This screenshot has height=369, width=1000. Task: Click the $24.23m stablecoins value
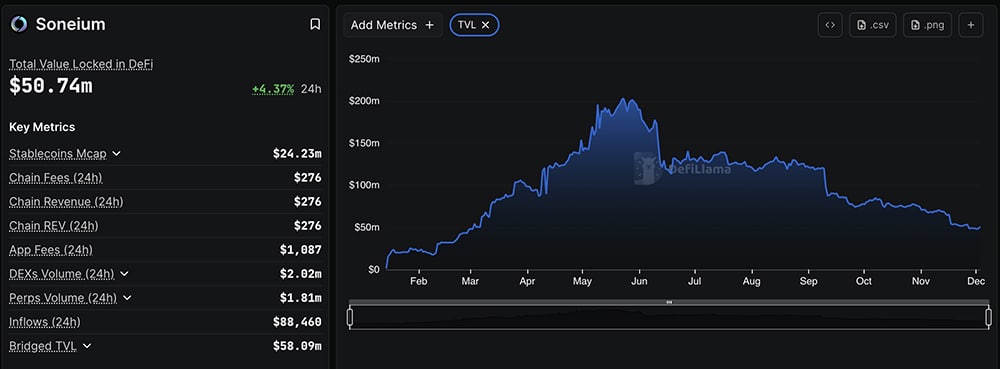point(297,154)
